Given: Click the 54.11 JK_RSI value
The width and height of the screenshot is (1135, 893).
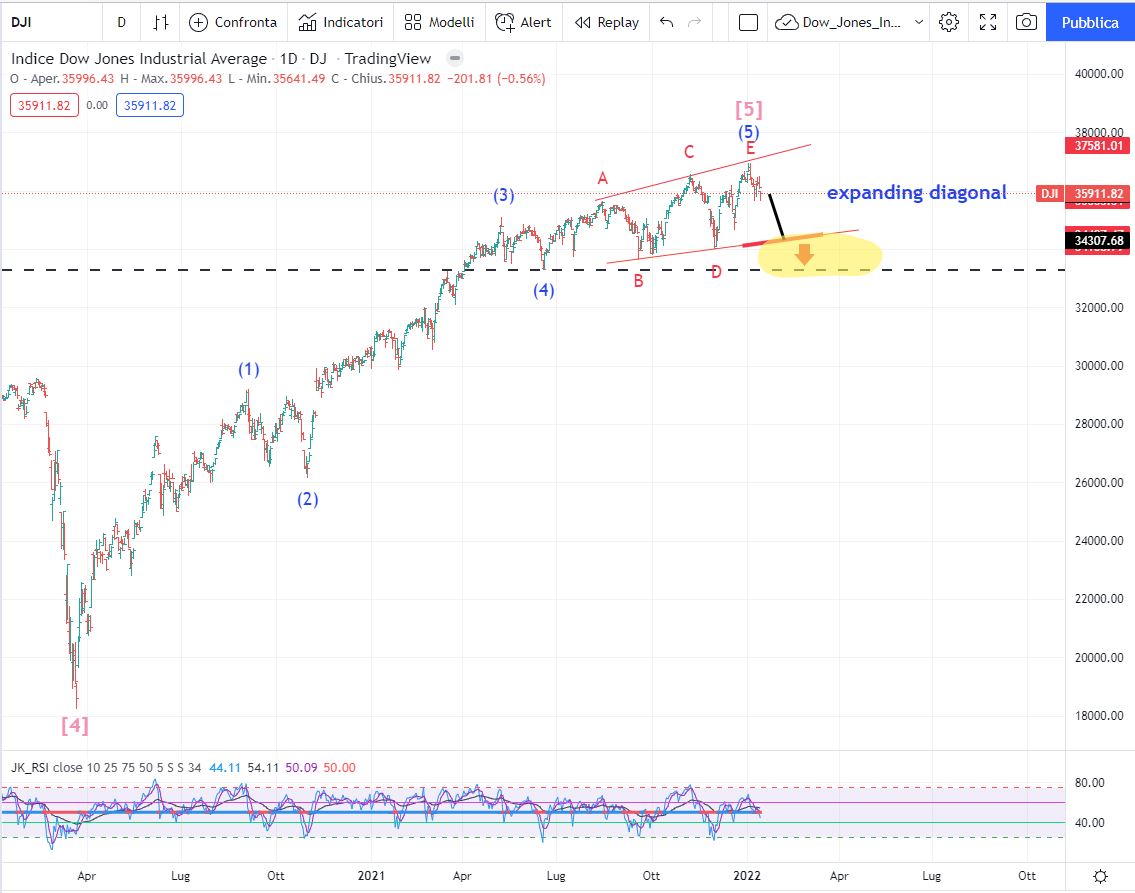Looking at the screenshot, I should point(263,767).
